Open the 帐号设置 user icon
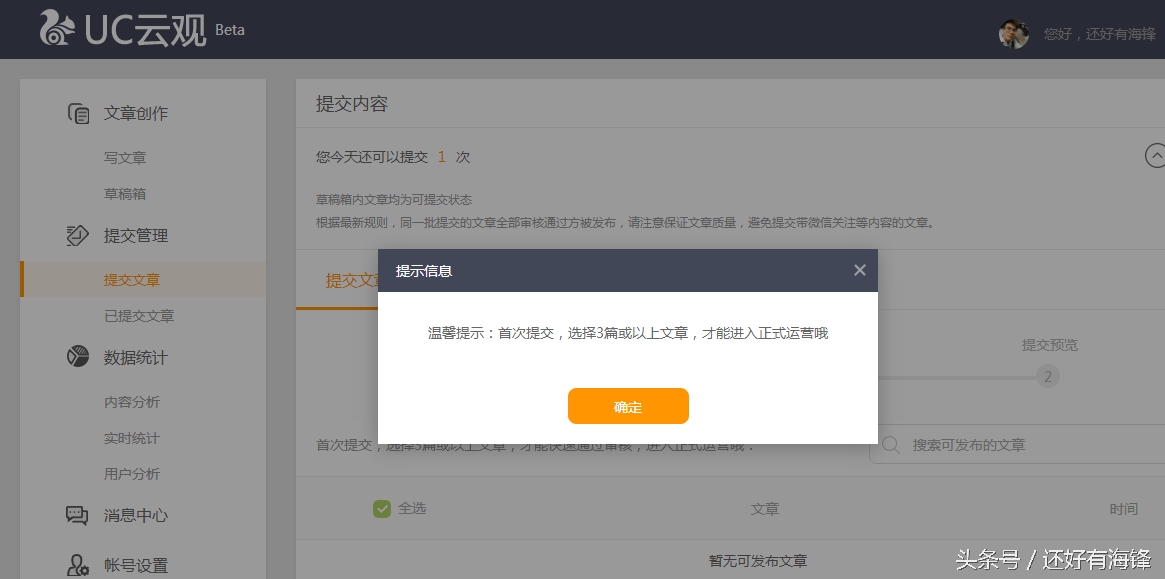The width and height of the screenshot is (1165, 579). pyautogui.click(x=78, y=563)
